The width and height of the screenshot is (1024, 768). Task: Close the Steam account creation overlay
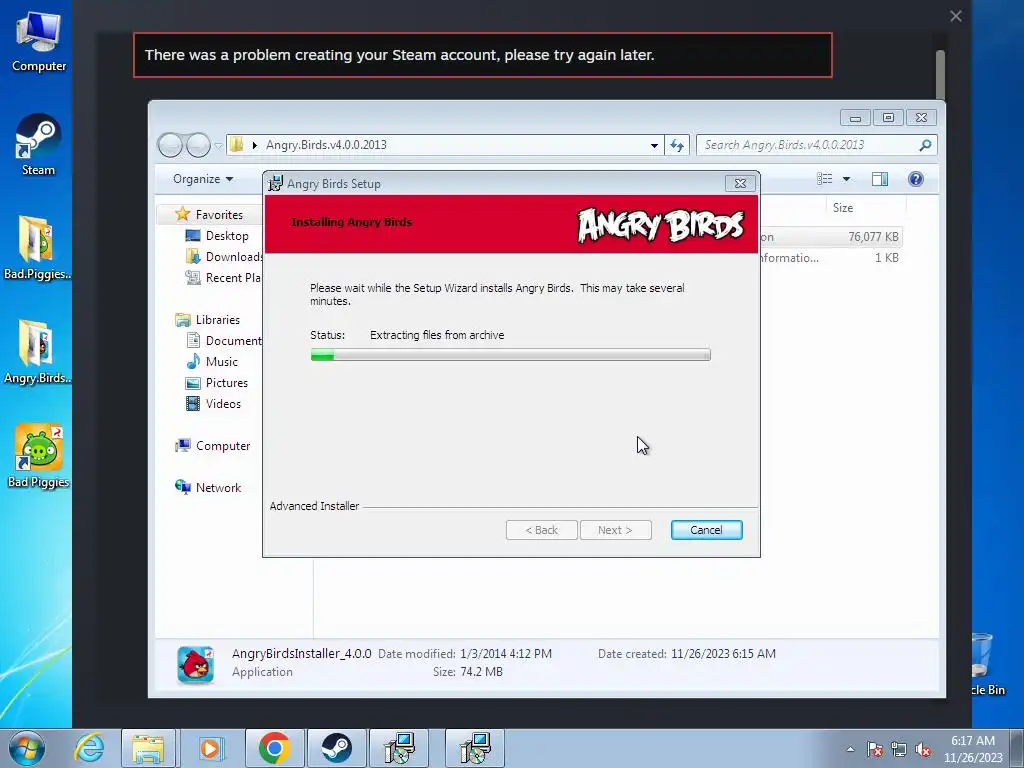click(955, 16)
